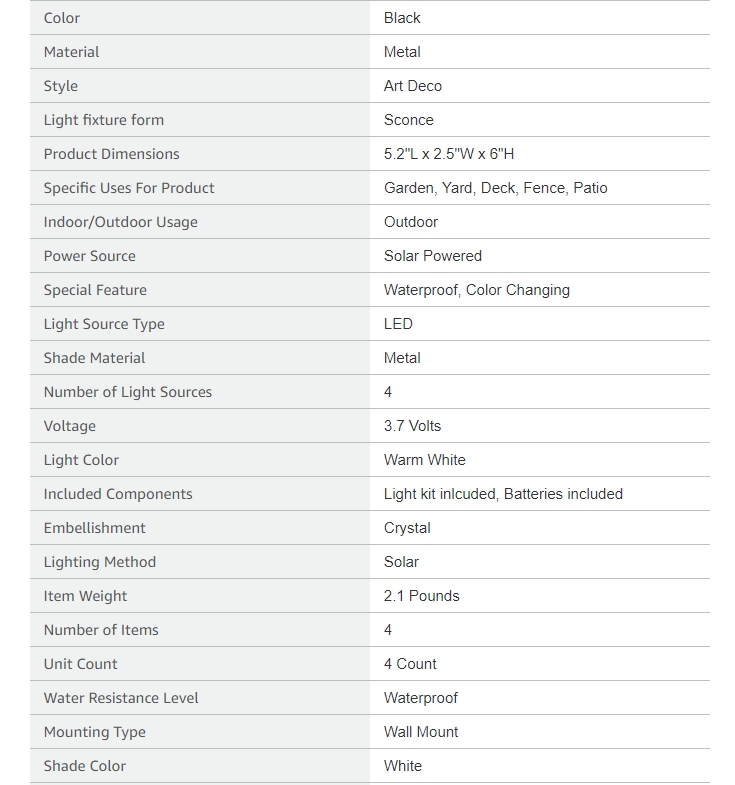Select Garden, Yard, Deck, Fence, Patio text
The height and width of the screenshot is (785, 735).
coord(495,188)
